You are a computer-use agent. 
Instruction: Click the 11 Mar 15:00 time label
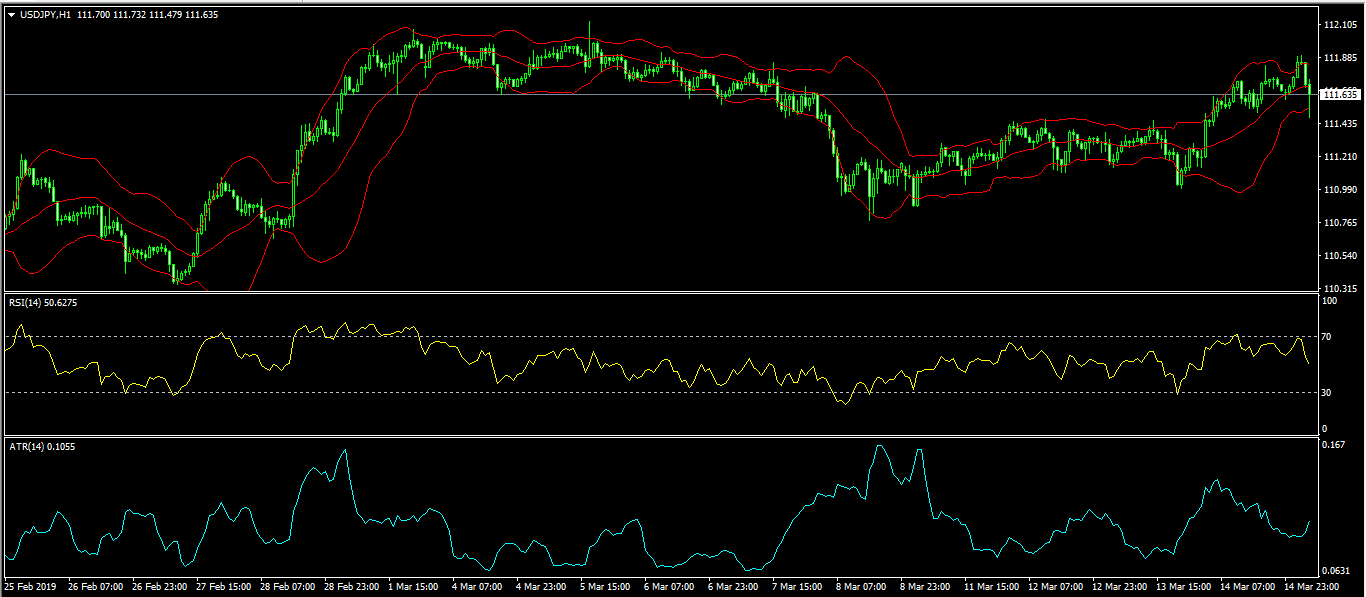[x=992, y=586]
